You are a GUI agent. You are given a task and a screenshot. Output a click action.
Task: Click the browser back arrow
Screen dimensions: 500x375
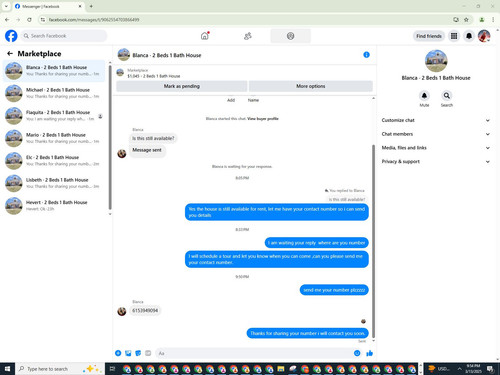(7, 20)
